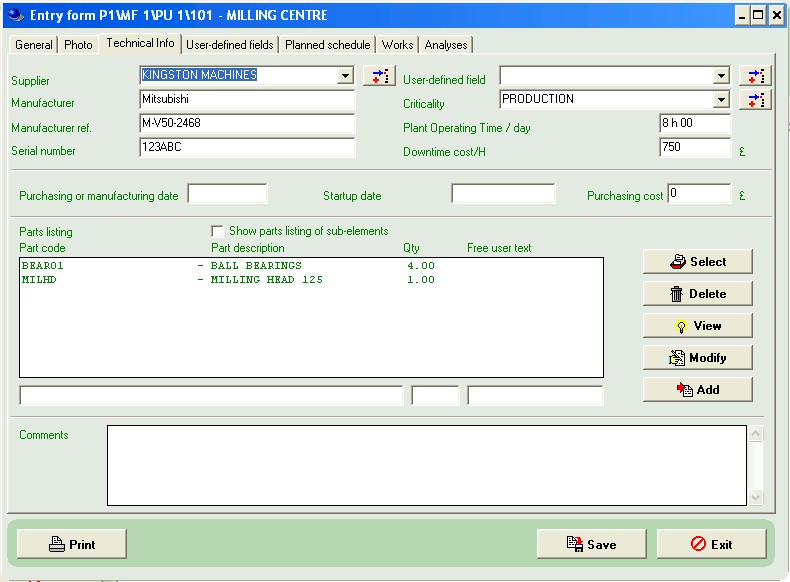The height and width of the screenshot is (582, 790).
Task: Click the Comments scrollbar up arrow
Action: (x=755, y=433)
